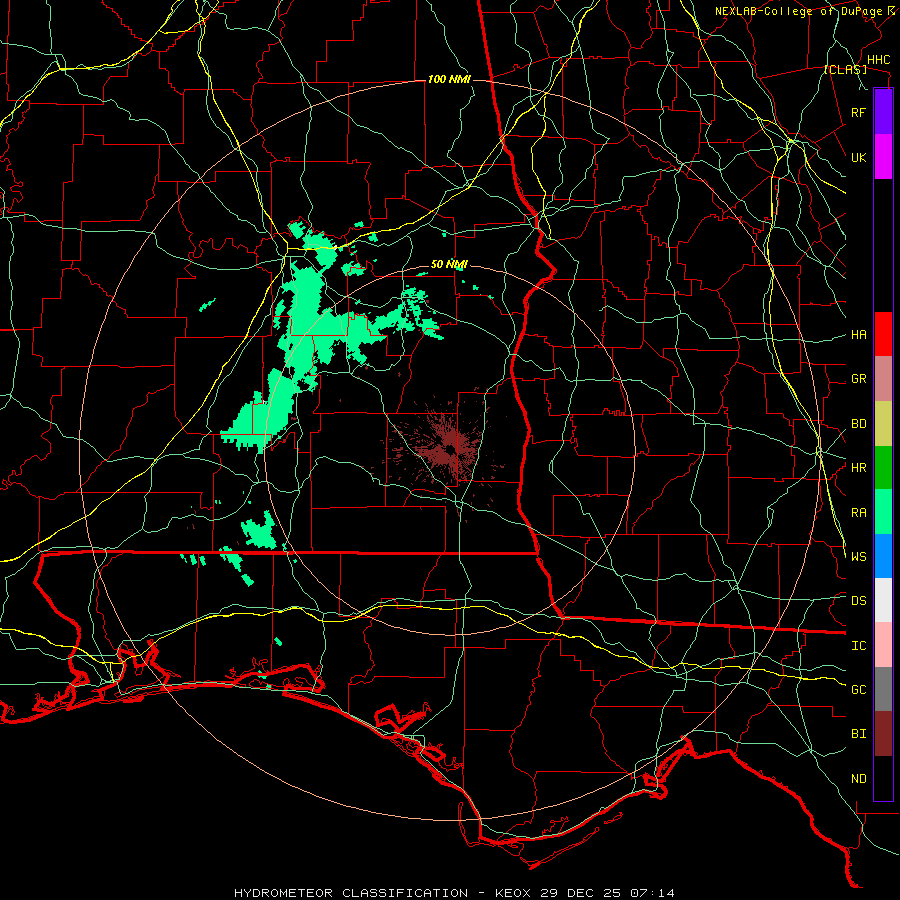Click the DS white legend swatch
The width and height of the screenshot is (900, 900).
click(x=883, y=600)
